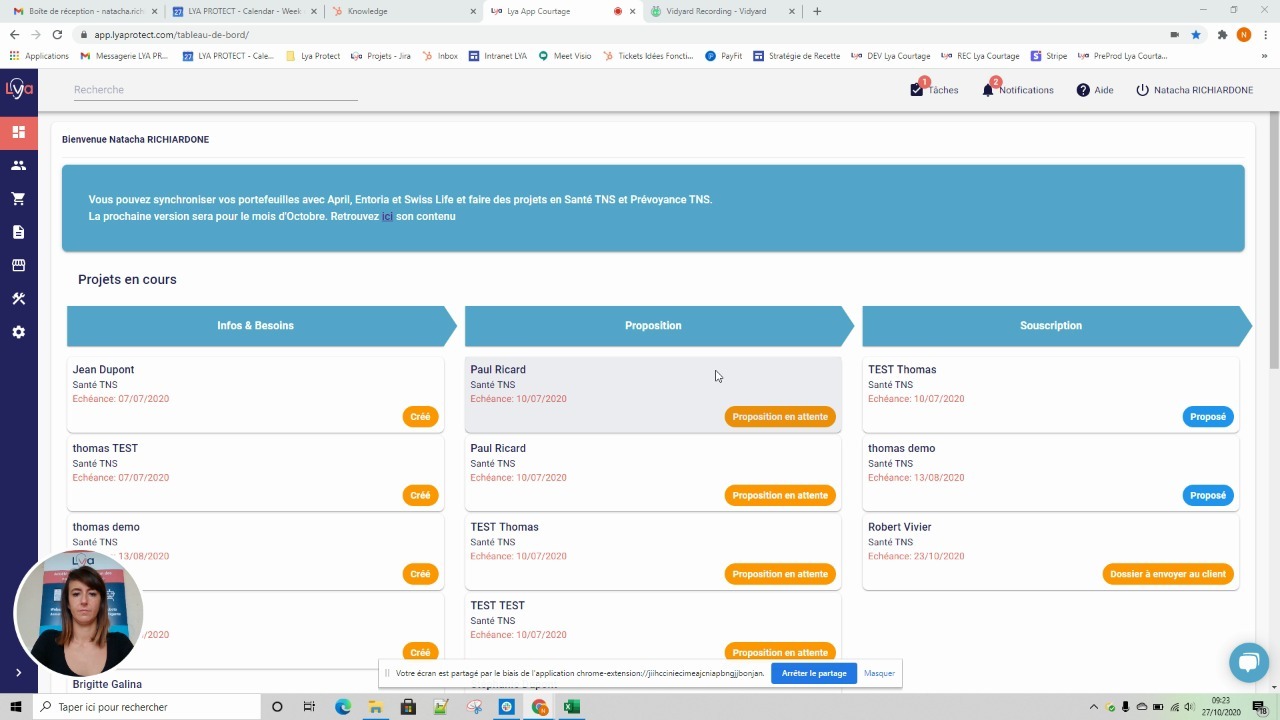This screenshot has height=720, width=1280.
Task: Open the tools icon in the sidebar
Action: click(x=18, y=299)
